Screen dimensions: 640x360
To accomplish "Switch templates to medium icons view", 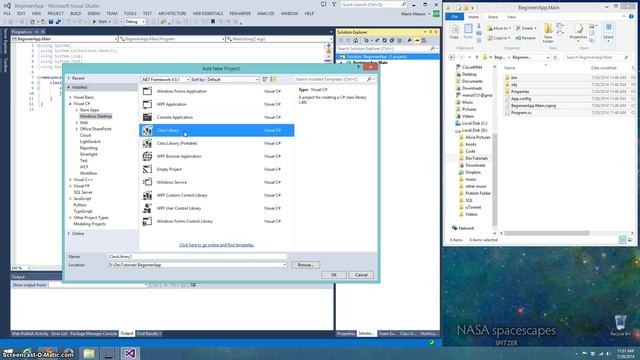I will pyautogui.click(x=273, y=79).
